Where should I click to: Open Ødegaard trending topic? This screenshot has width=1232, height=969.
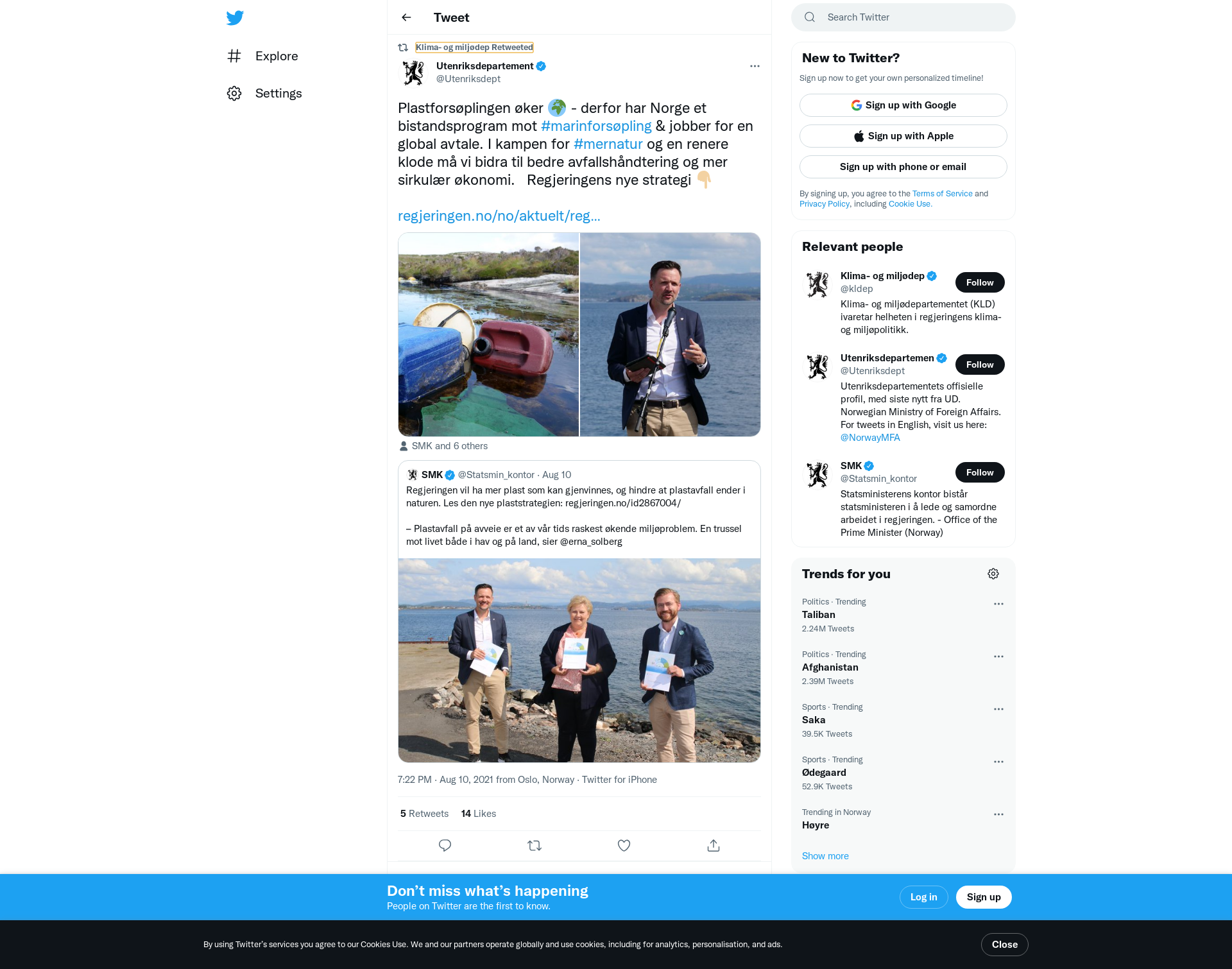[x=824, y=773]
